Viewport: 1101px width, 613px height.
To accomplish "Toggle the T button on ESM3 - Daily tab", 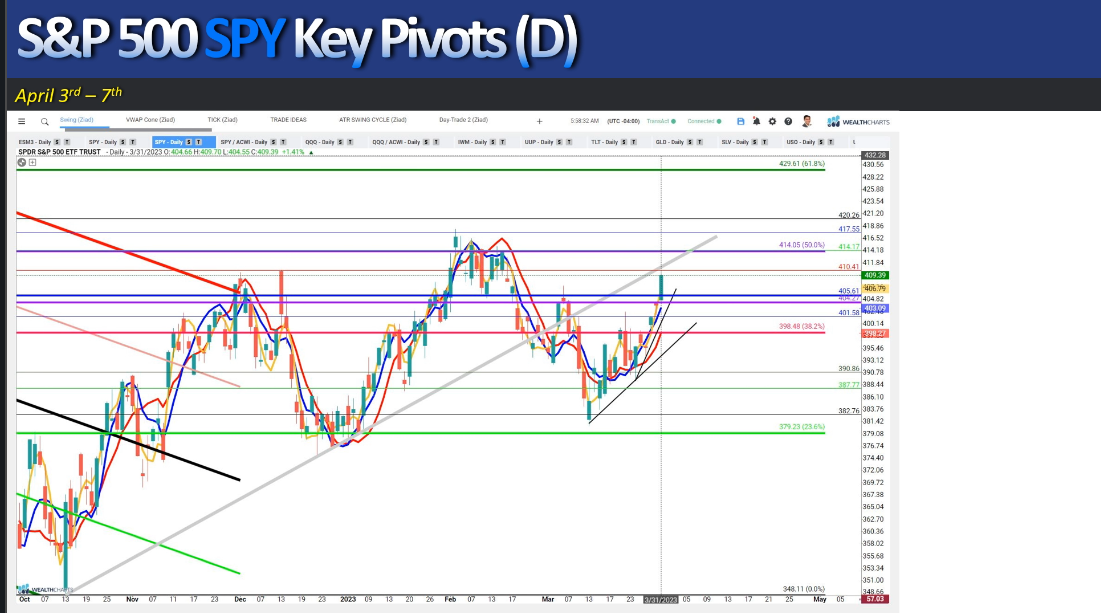I will [x=67, y=142].
